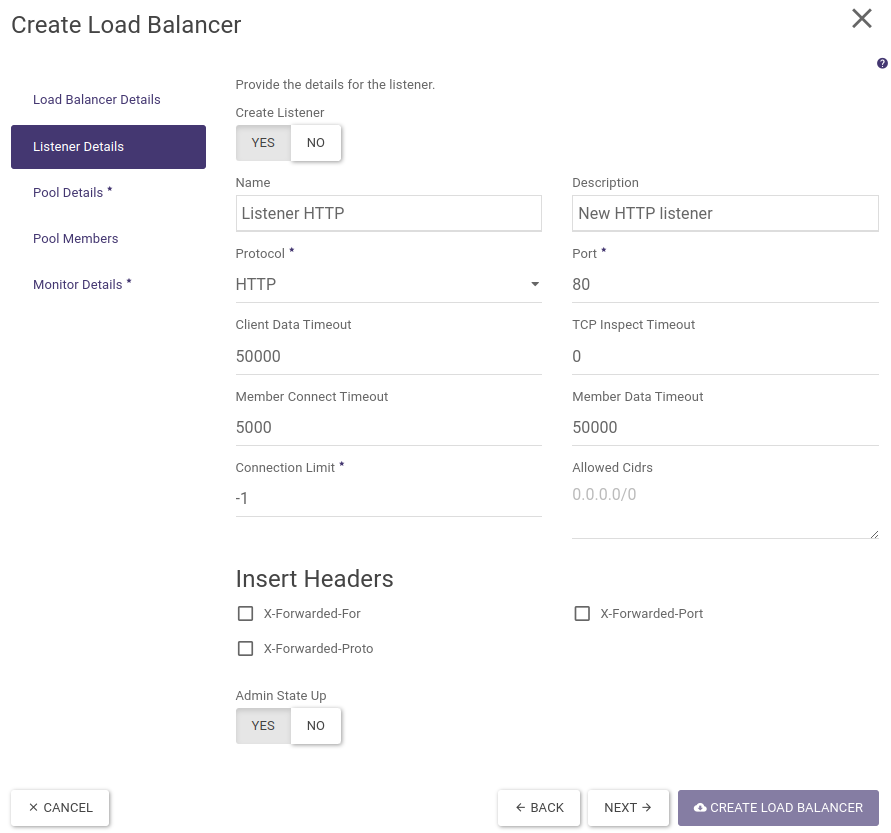Enable the X-Forwarded-For header checkbox
Image resolution: width=891 pixels, height=833 pixels.
(x=245, y=614)
